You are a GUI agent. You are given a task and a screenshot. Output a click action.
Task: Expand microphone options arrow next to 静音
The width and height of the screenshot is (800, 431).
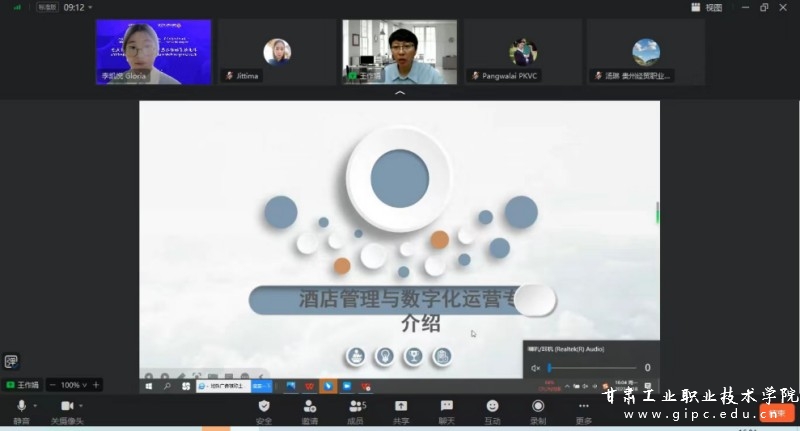point(36,405)
